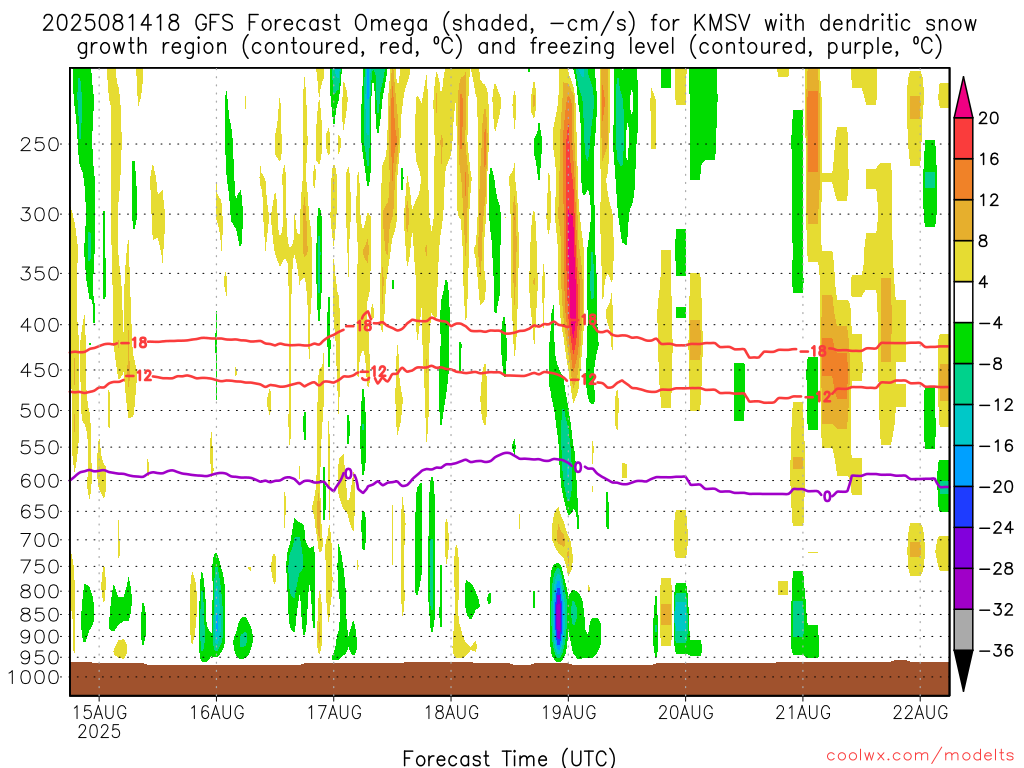The width and height of the screenshot is (1024, 768).
Task: Click the 2025 year label under 15AUG
Action: point(99,731)
